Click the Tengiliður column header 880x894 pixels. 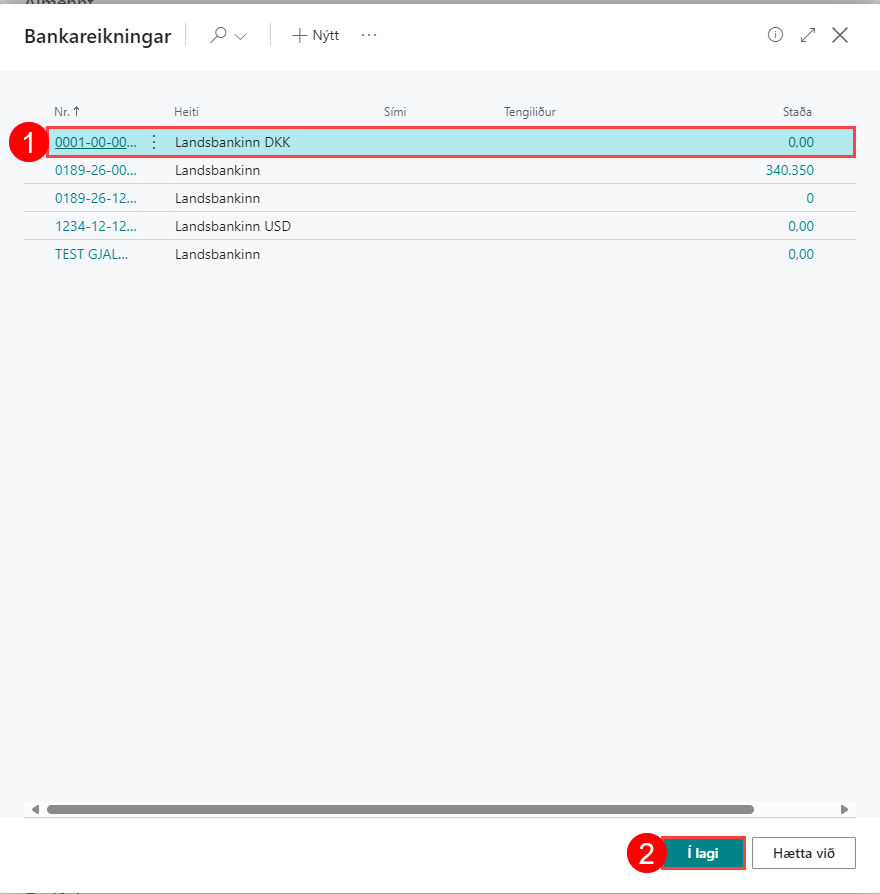coord(529,112)
